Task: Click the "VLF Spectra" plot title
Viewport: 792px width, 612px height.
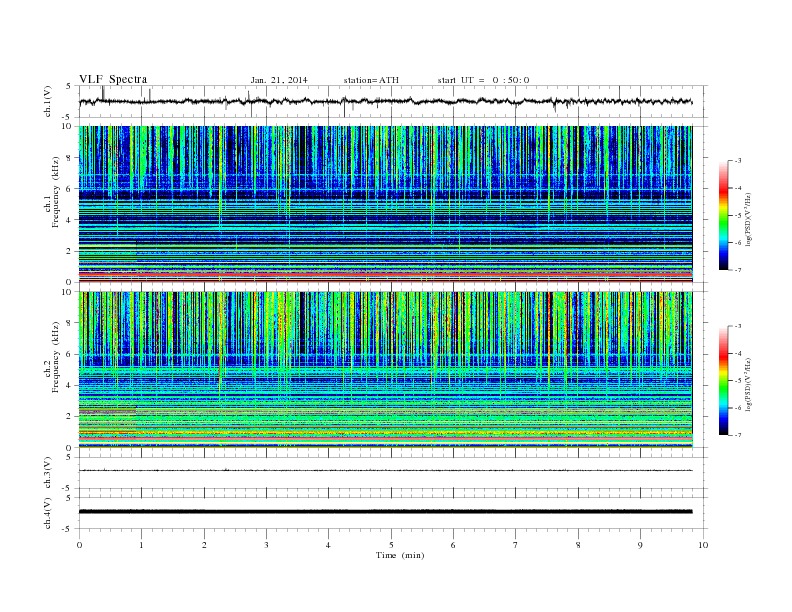Action: (x=113, y=79)
